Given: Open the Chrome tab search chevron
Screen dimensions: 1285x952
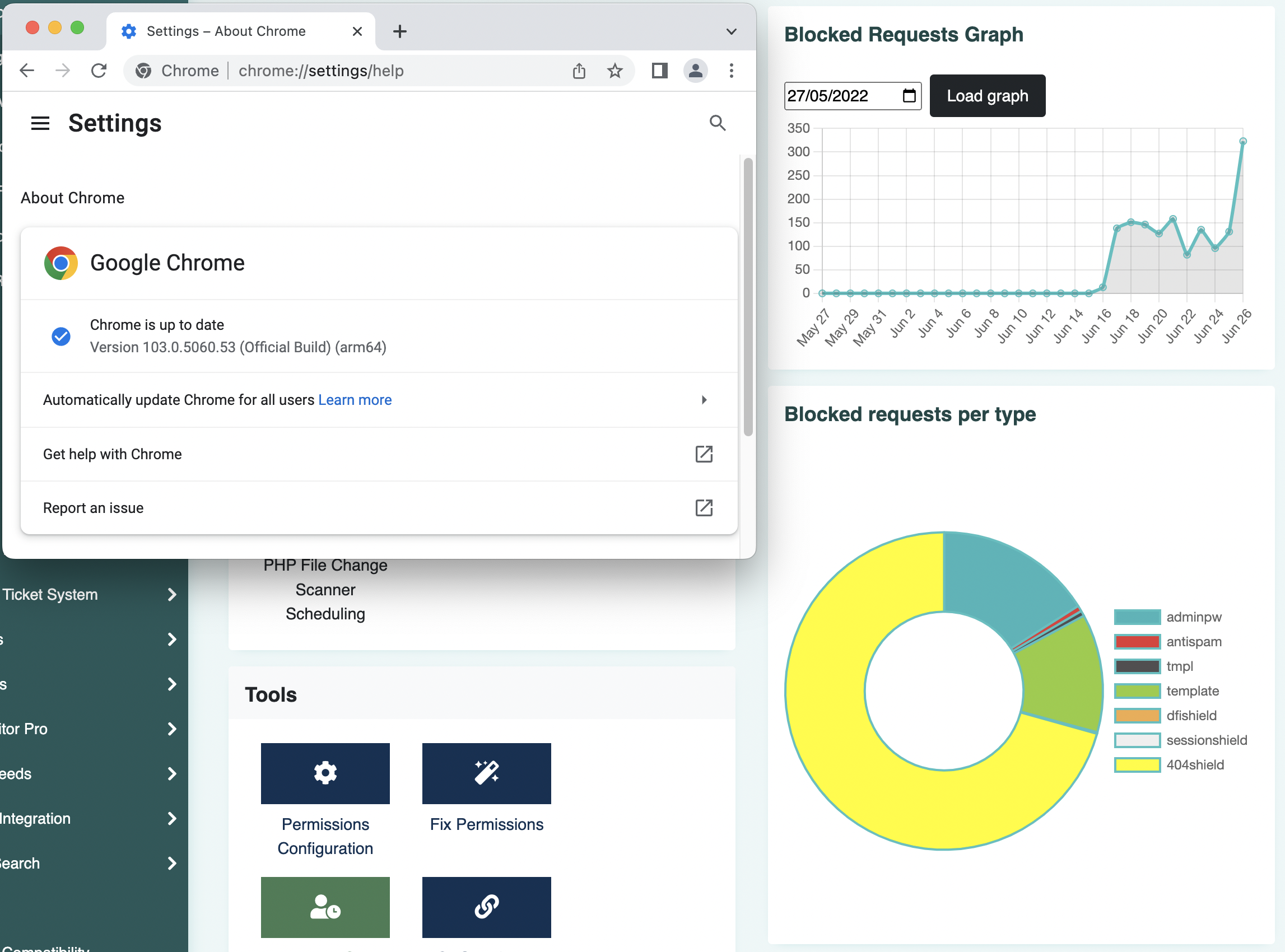Looking at the screenshot, I should tap(731, 31).
